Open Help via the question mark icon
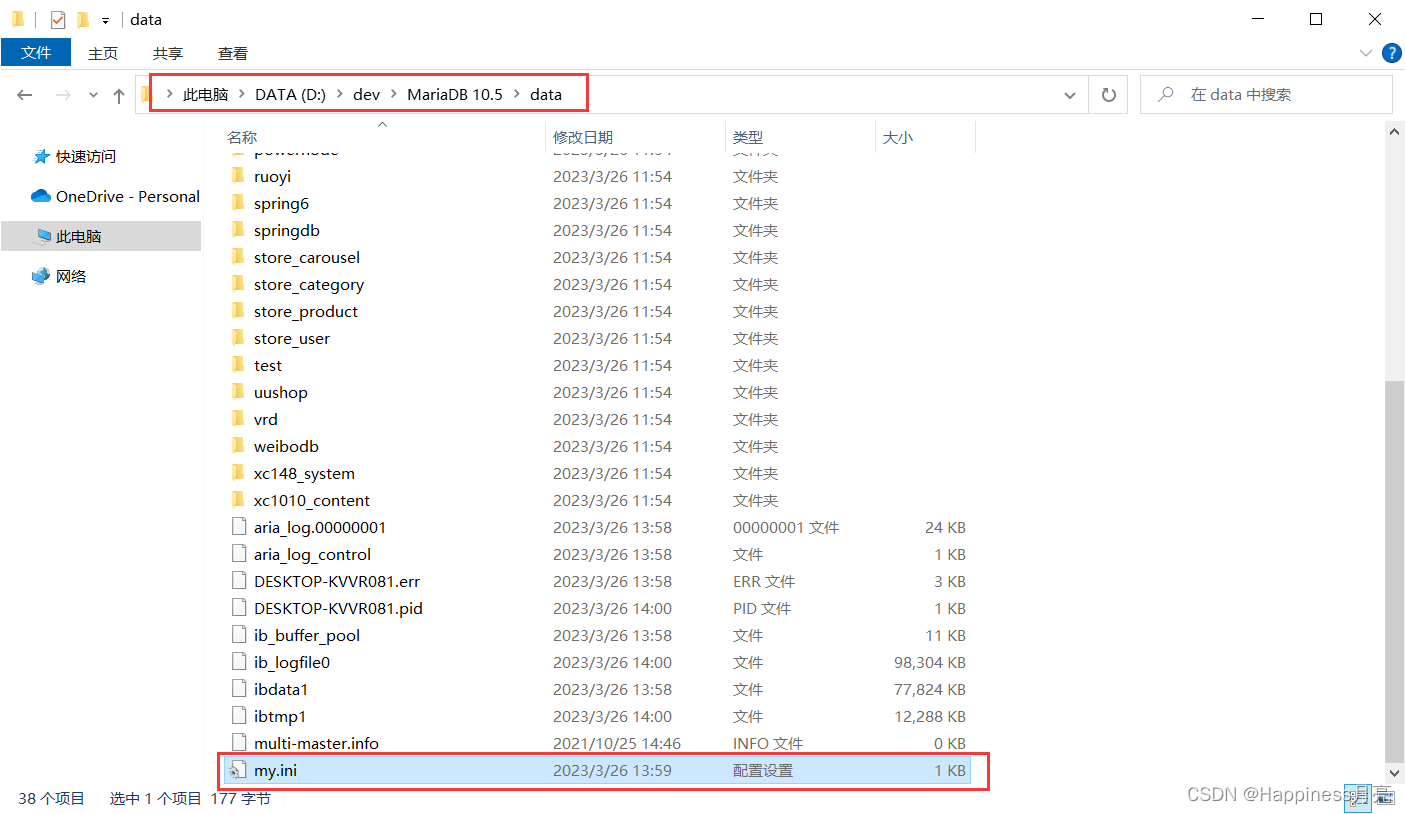 coord(1391,53)
